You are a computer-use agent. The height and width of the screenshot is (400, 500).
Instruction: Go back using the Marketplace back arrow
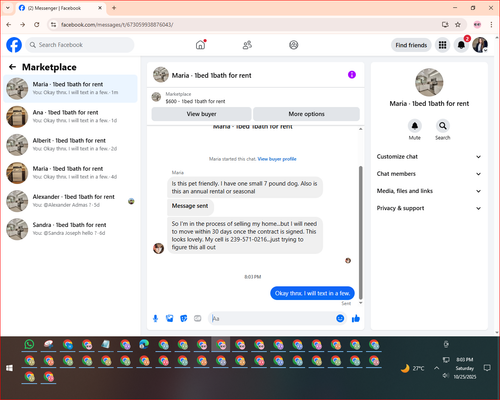[x=12, y=67]
